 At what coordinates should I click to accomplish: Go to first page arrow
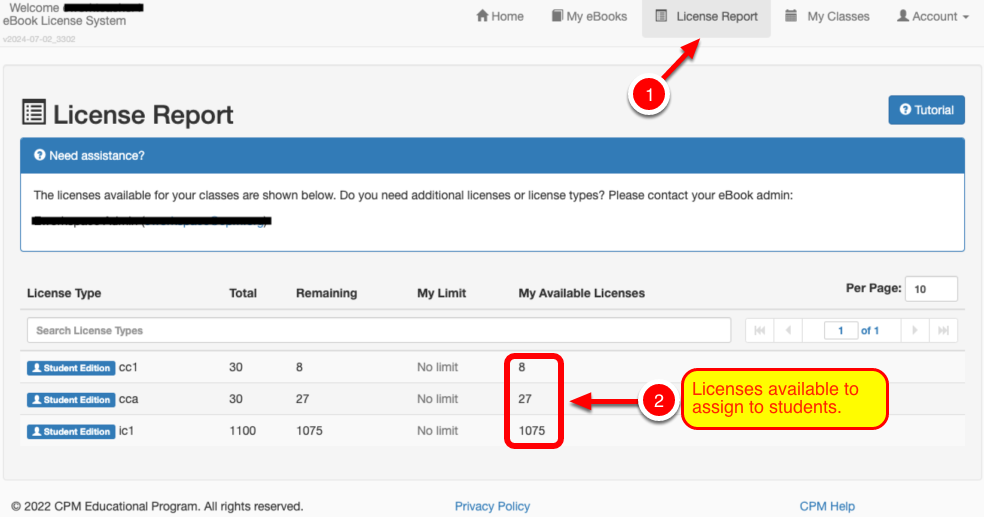[x=759, y=331]
